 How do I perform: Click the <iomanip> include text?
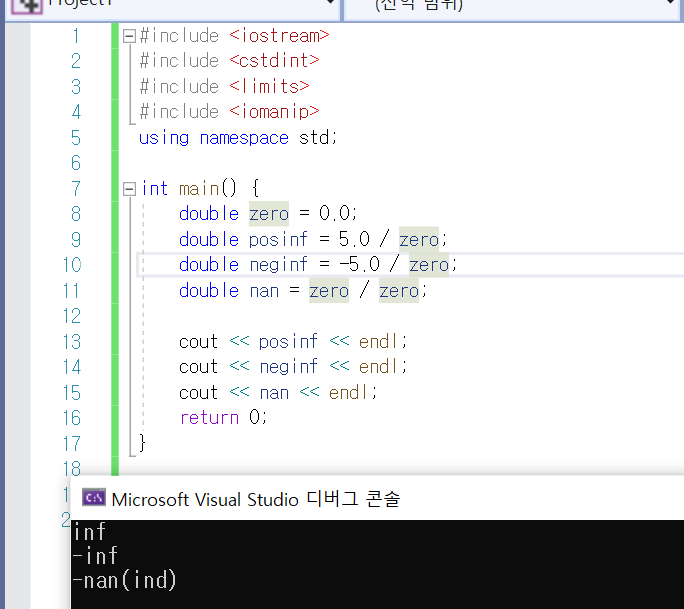point(274,112)
